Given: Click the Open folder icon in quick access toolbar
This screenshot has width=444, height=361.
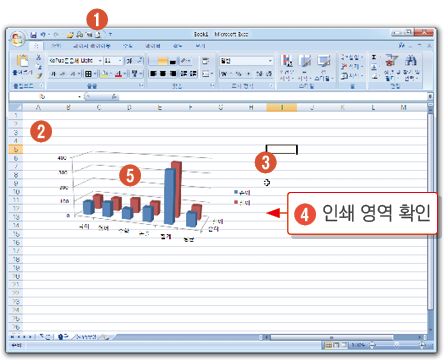Looking at the screenshot, I should click(70, 34).
